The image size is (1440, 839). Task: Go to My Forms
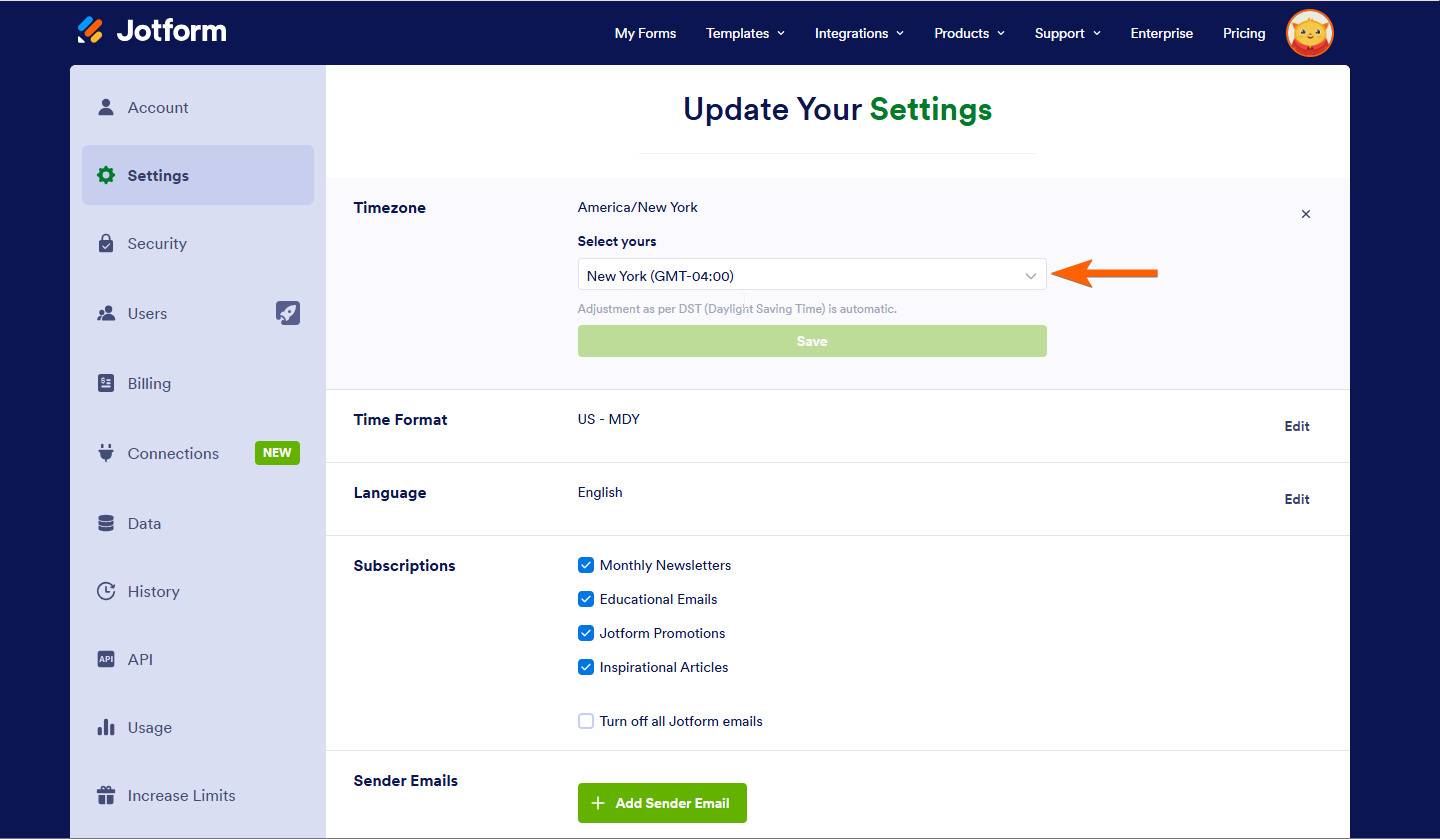tap(645, 33)
